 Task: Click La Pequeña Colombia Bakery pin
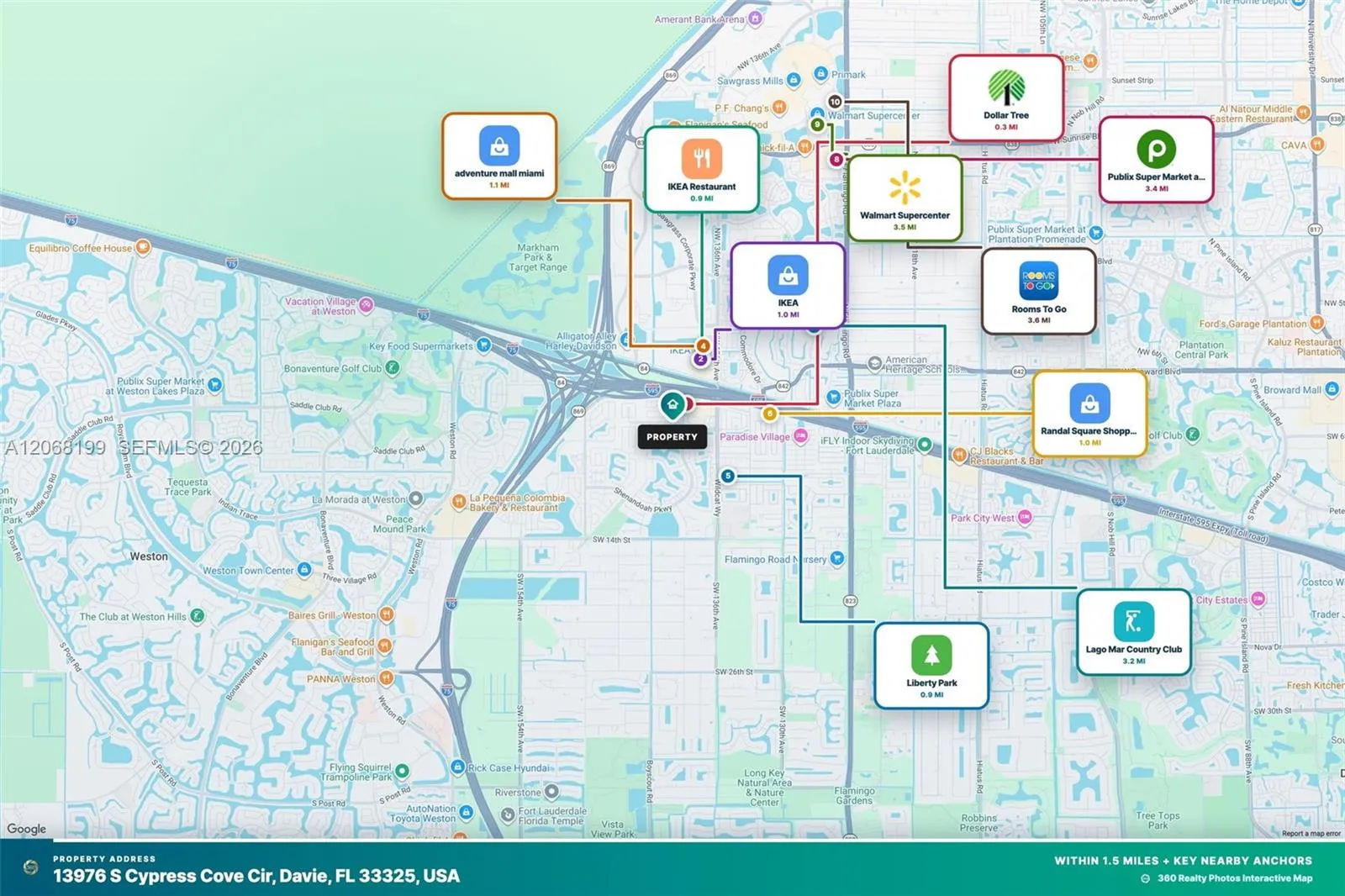458,502
